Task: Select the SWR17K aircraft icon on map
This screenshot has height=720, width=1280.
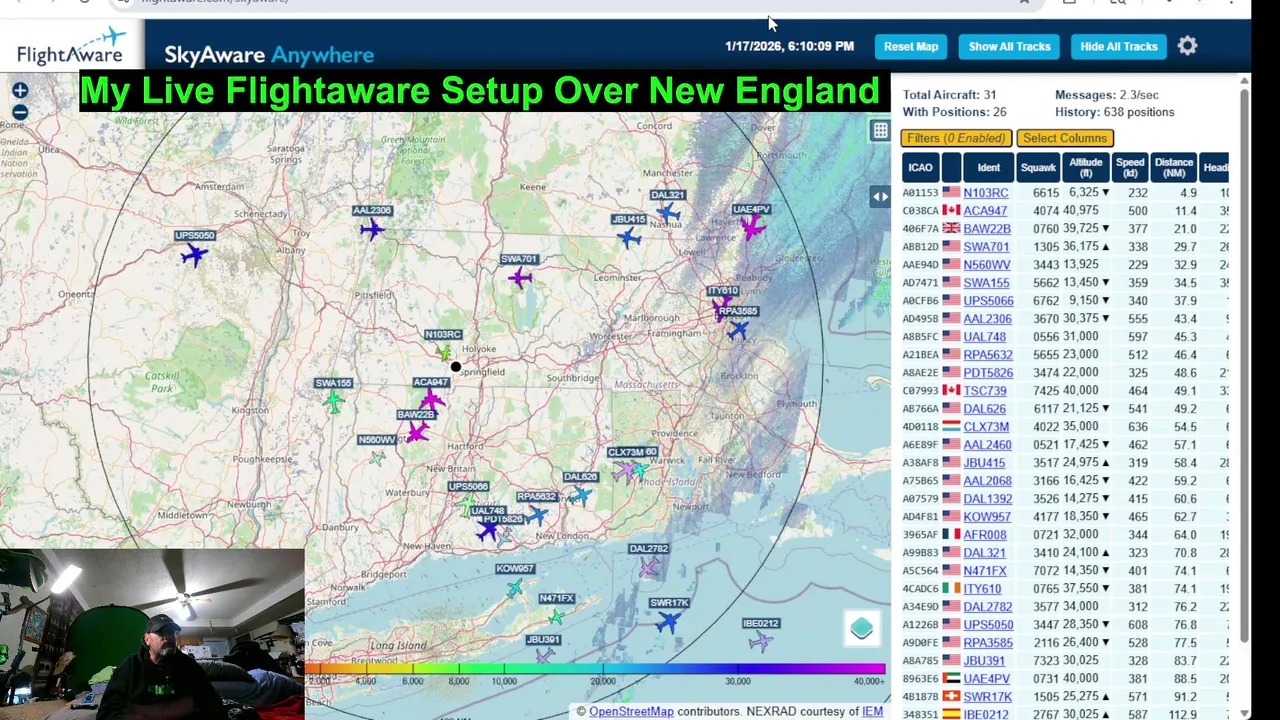Action: point(667,621)
